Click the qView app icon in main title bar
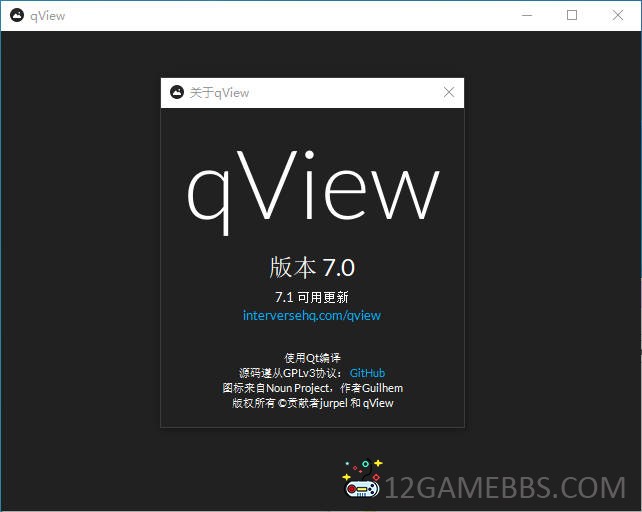Viewport: 642px width, 512px height. (x=17, y=15)
